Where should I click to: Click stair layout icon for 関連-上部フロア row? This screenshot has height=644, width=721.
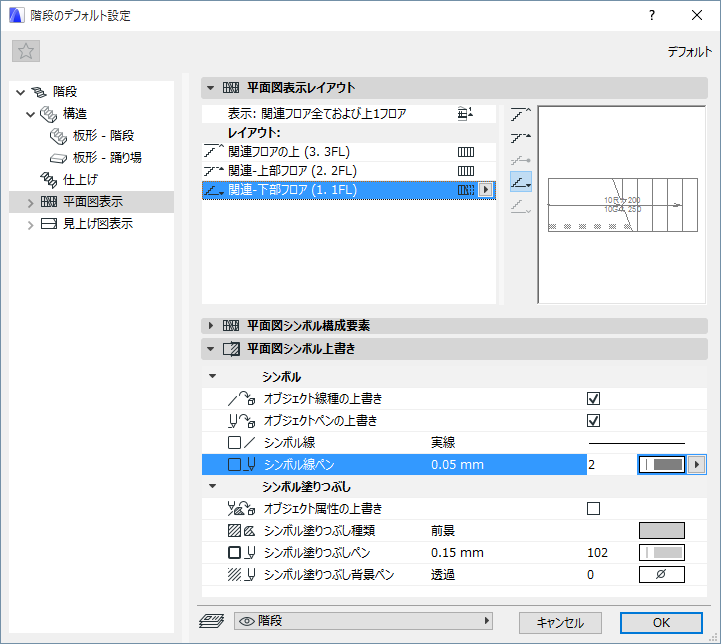466,171
